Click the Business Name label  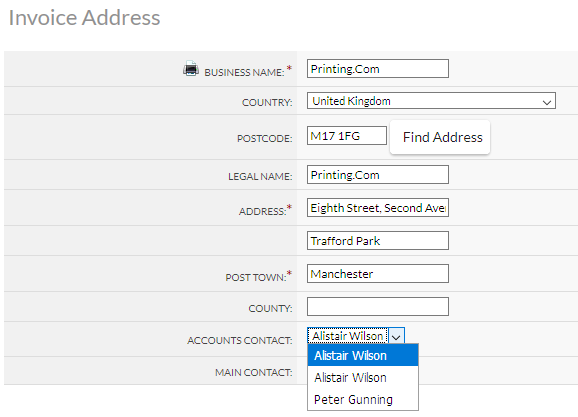click(244, 73)
